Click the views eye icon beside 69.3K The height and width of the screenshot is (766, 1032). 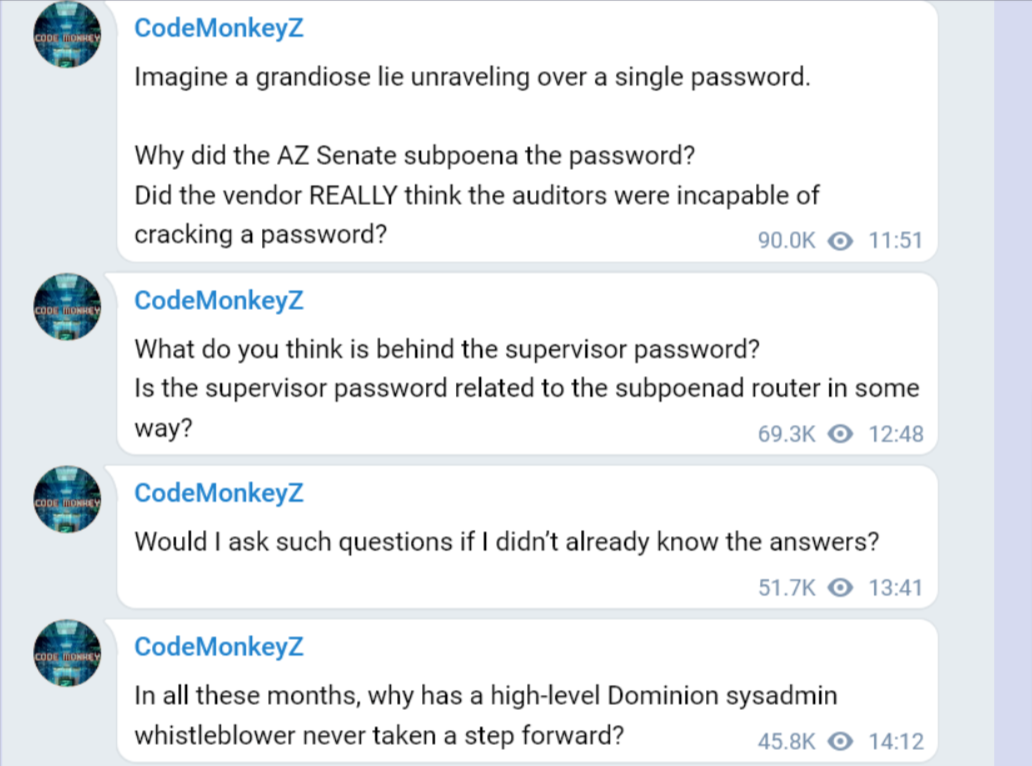tap(842, 434)
